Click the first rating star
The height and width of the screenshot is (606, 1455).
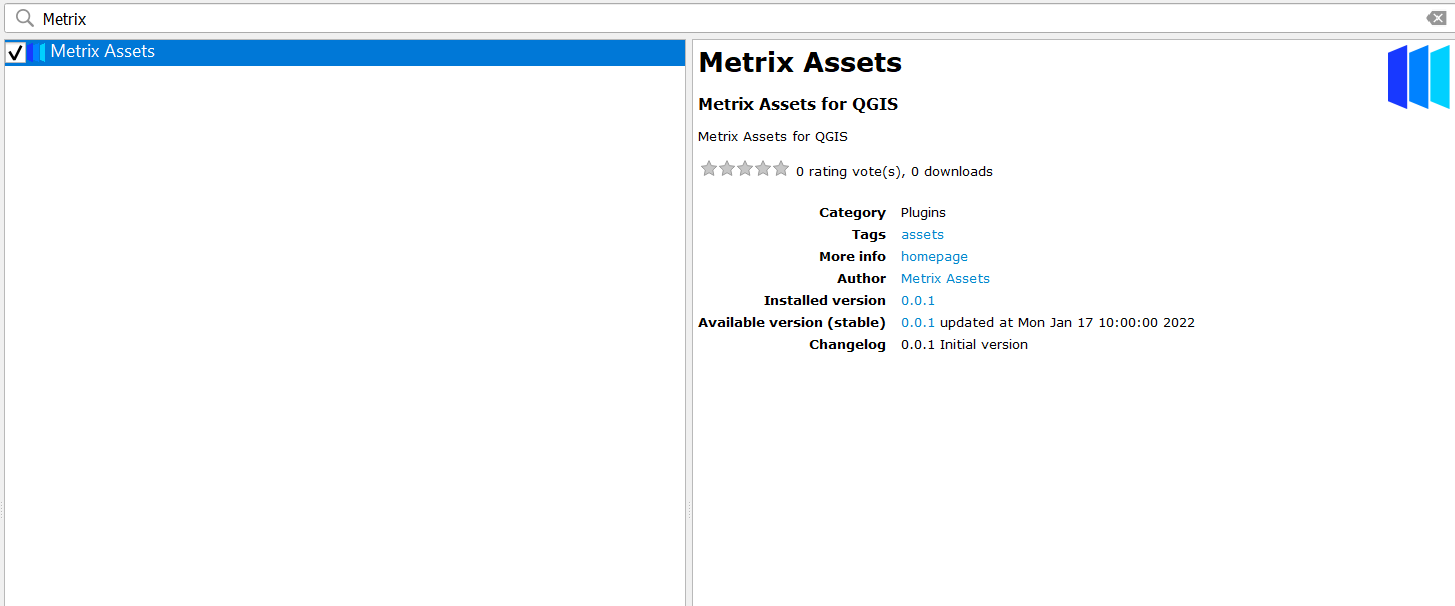(709, 169)
